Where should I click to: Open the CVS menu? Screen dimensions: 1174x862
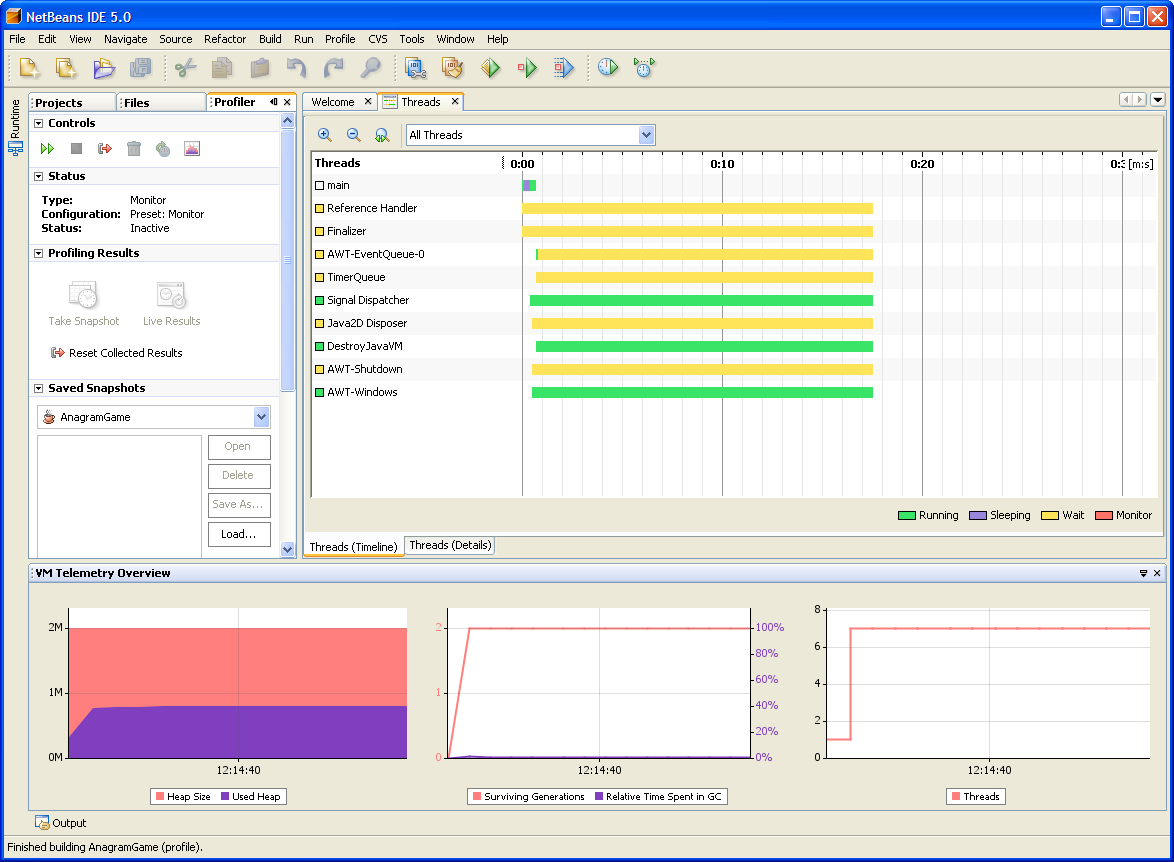(x=377, y=39)
